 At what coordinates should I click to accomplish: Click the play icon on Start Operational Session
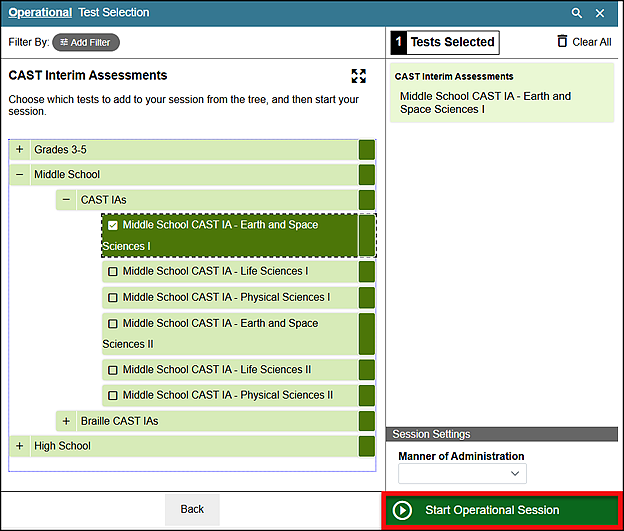click(402, 510)
